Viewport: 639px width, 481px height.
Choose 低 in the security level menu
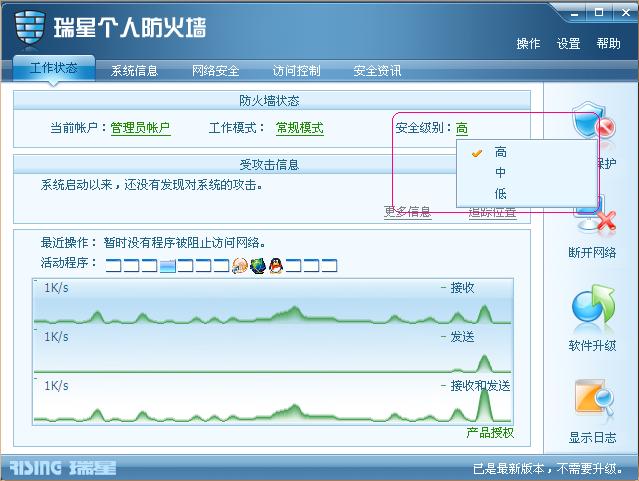[x=527, y=193]
